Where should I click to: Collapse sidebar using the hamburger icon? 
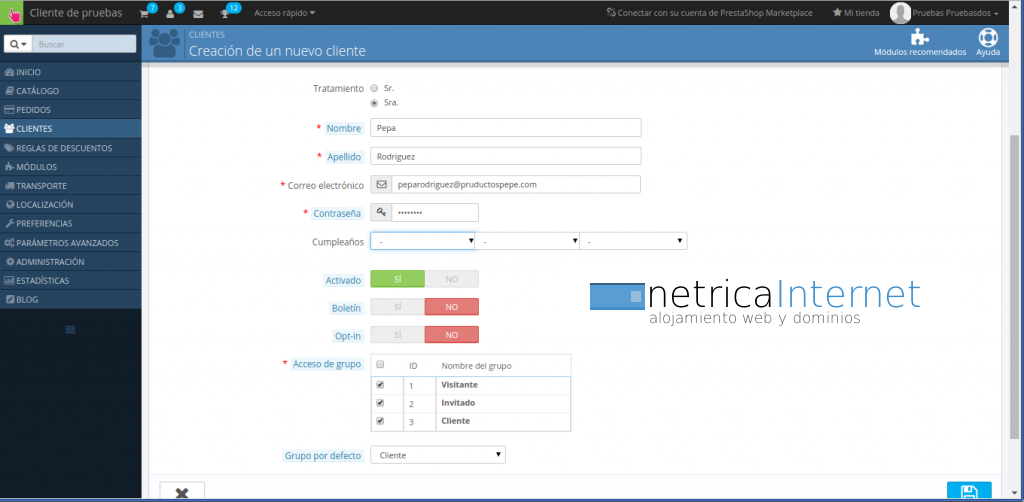(x=70, y=330)
